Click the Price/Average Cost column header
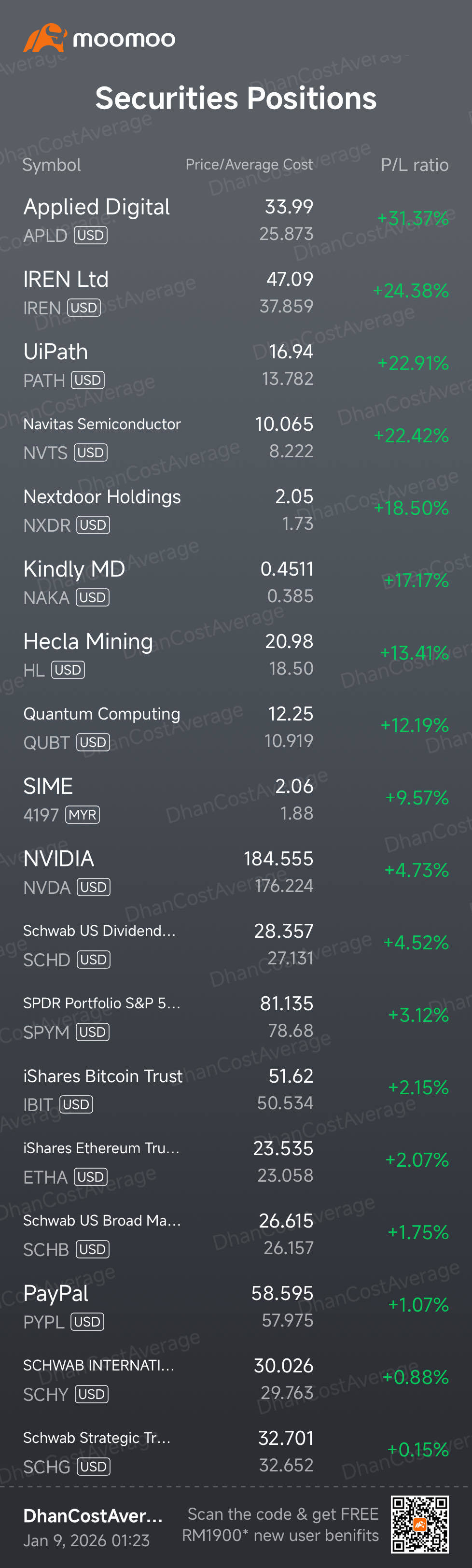Image resolution: width=472 pixels, height=1568 pixels. 250,164
